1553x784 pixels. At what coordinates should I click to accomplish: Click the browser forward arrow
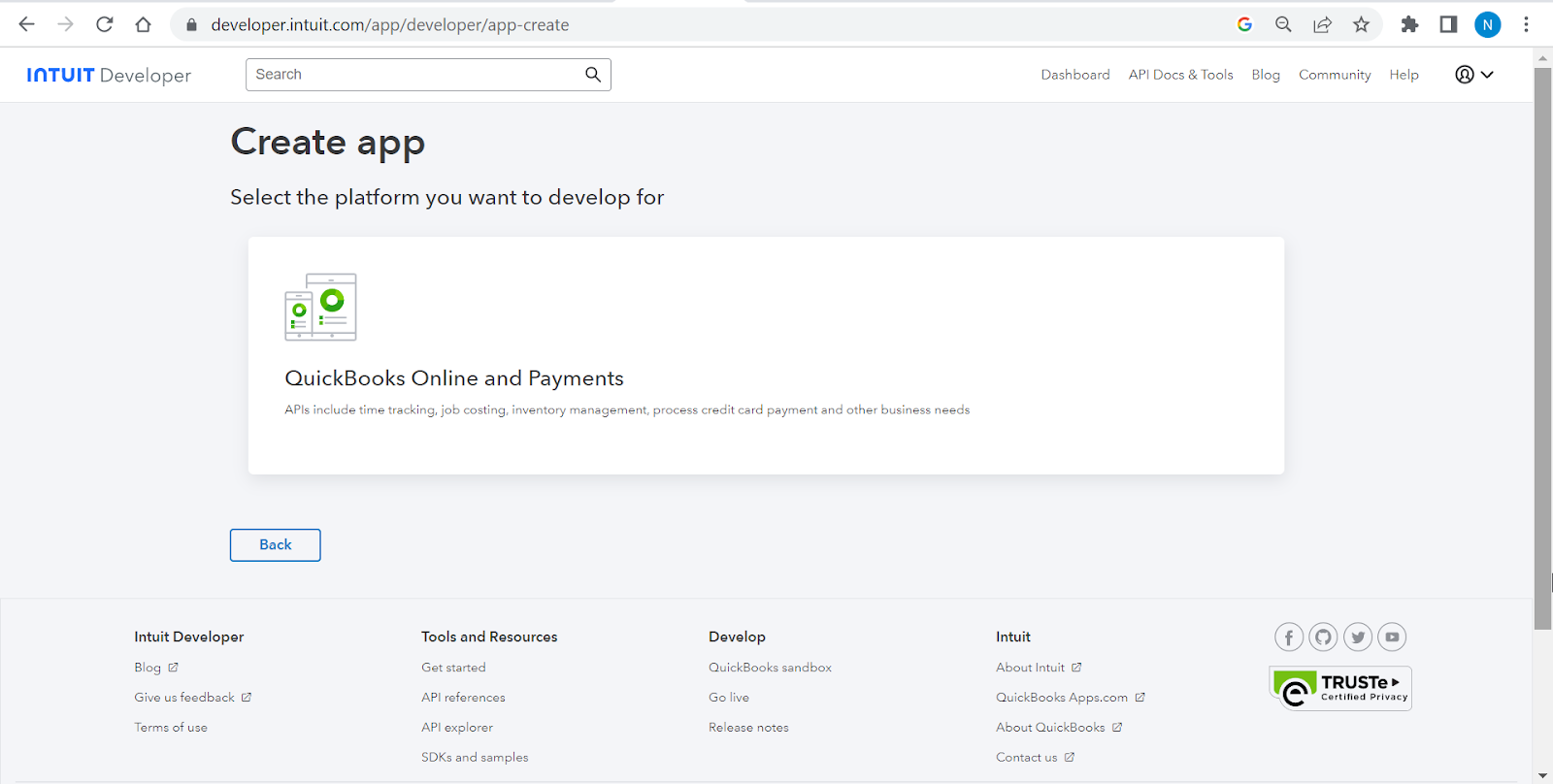pos(65,24)
